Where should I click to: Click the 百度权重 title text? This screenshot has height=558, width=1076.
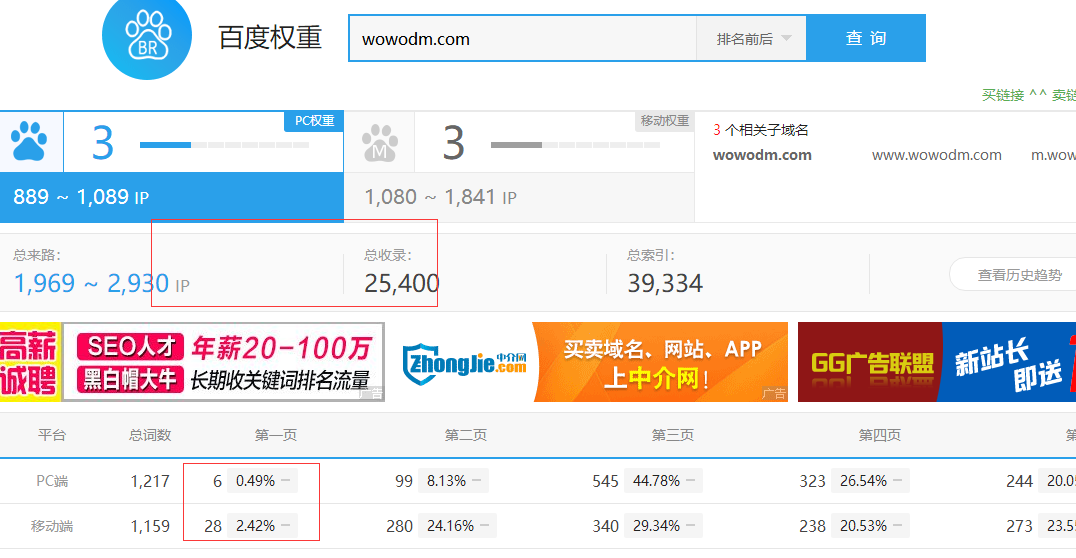(270, 38)
